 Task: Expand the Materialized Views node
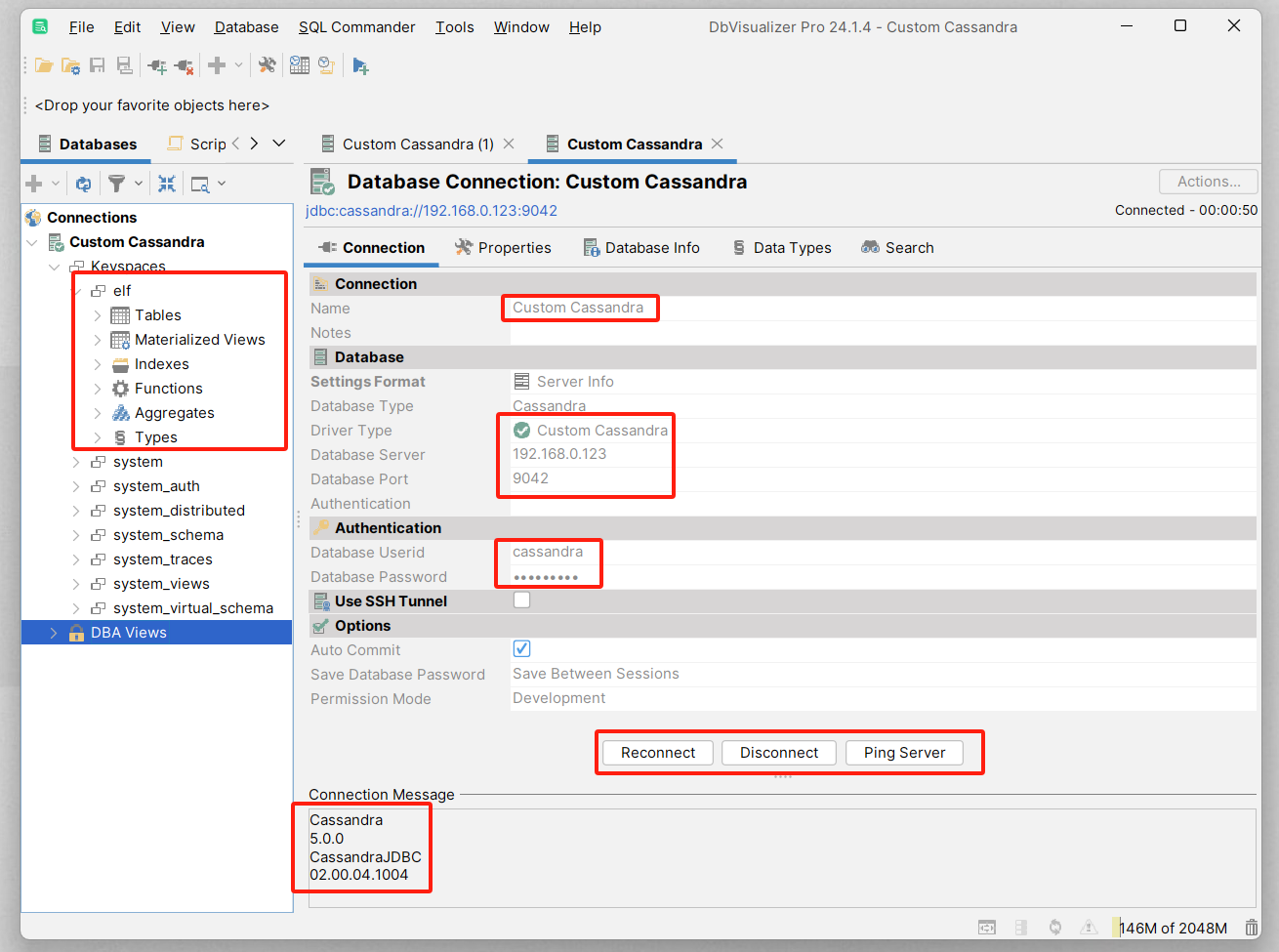(98, 340)
